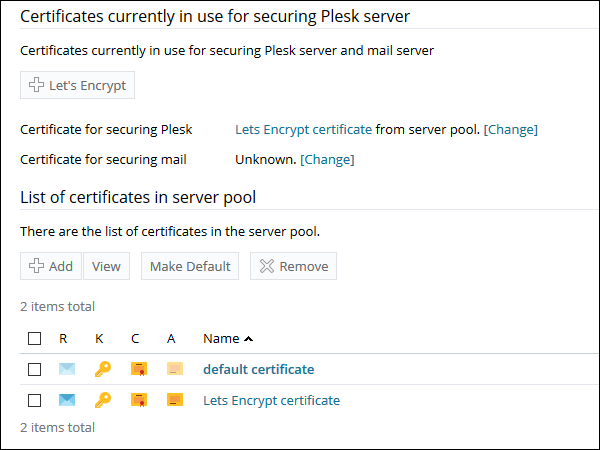Click the CA certificate icon for default certificate

pyautogui.click(x=175, y=369)
